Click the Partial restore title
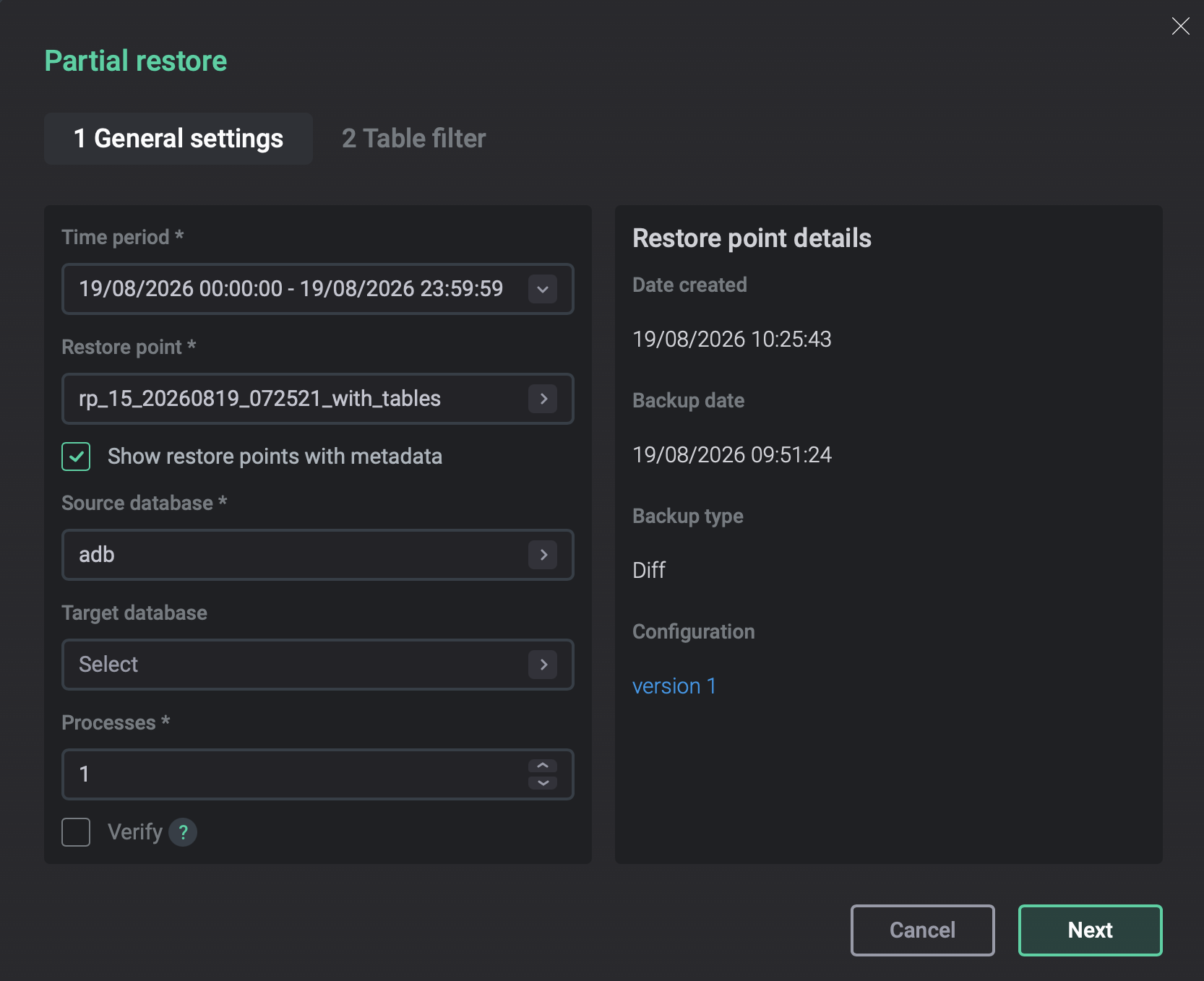This screenshot has height=981, width=1204. (136, 61)
